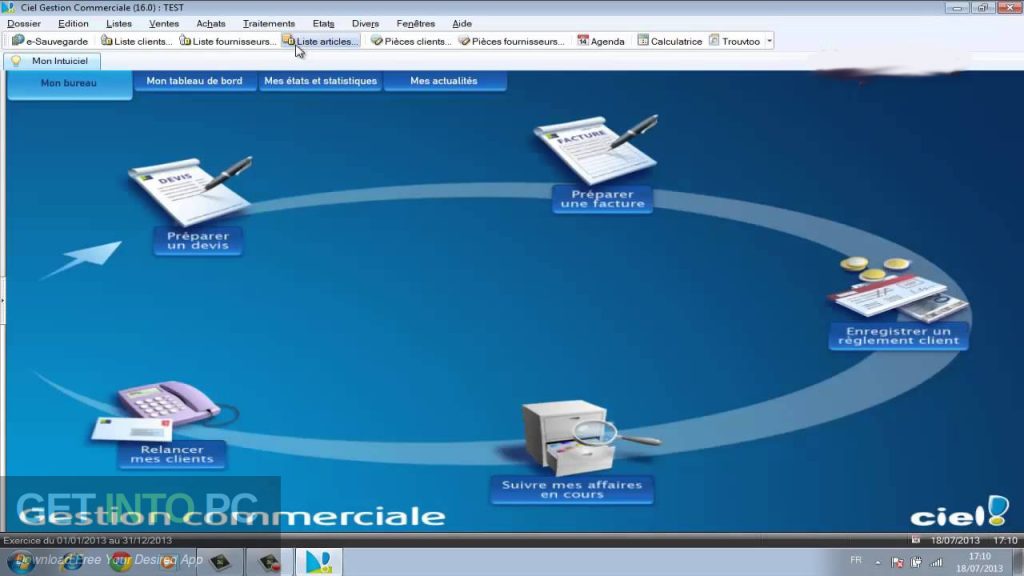The width and height of the screenshot is (1024, 576).
Task: Open the Fenêtres menu
Action: coord(415,24)
